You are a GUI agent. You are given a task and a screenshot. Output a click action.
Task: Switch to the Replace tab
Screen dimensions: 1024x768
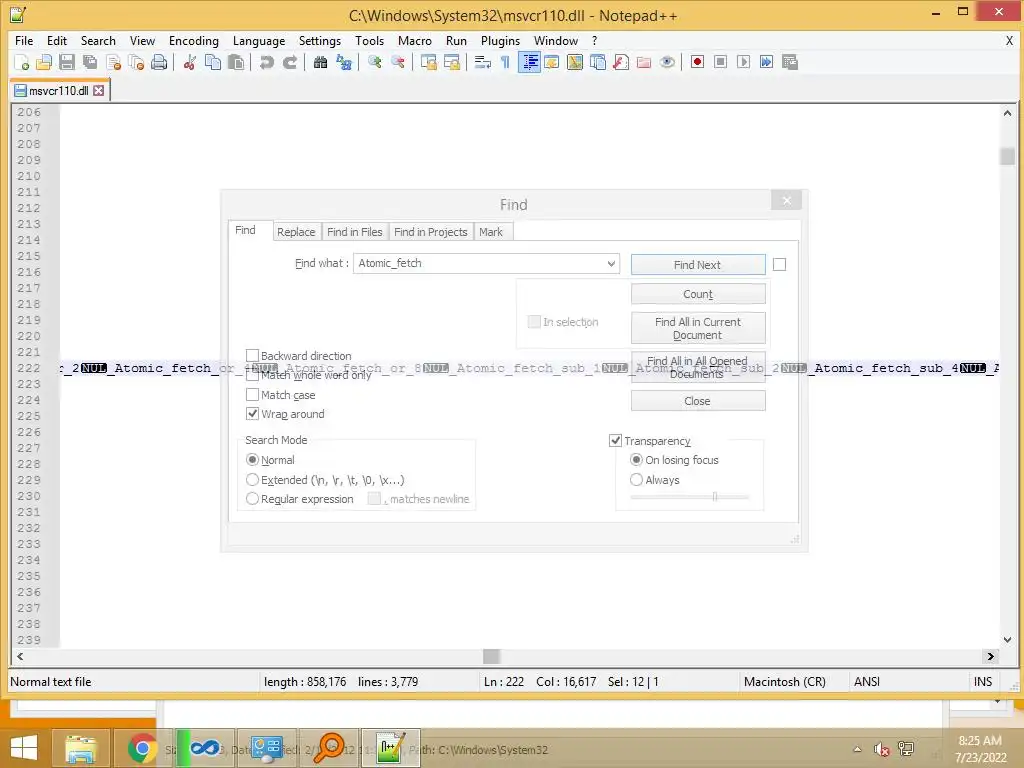pos(296,232)
